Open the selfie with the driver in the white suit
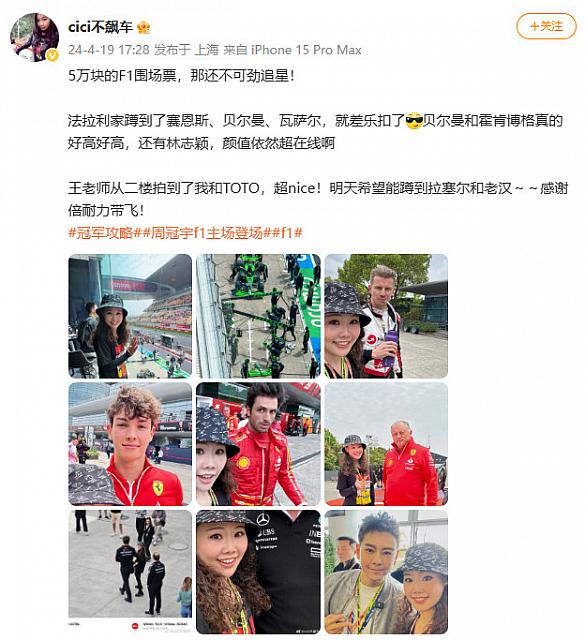The height and width of the screenshot is (640, 585). coord(386,316)
